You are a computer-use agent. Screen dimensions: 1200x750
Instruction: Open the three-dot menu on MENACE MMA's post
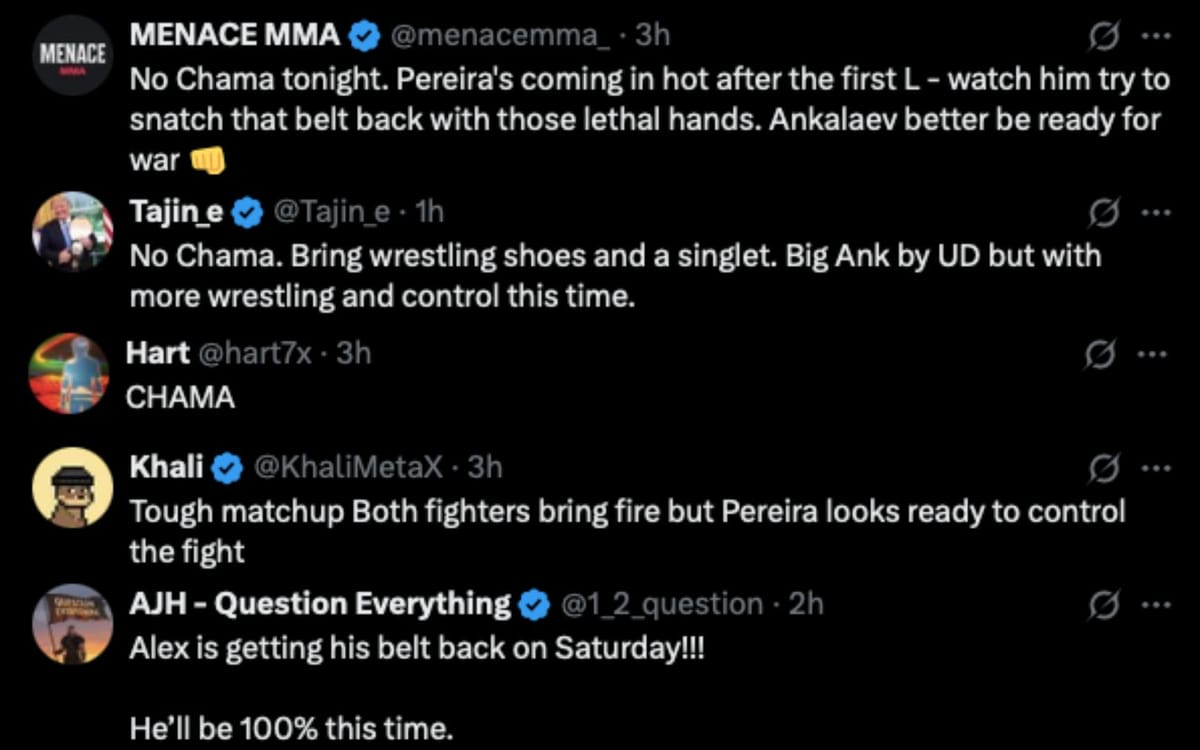coord(1157,33)
